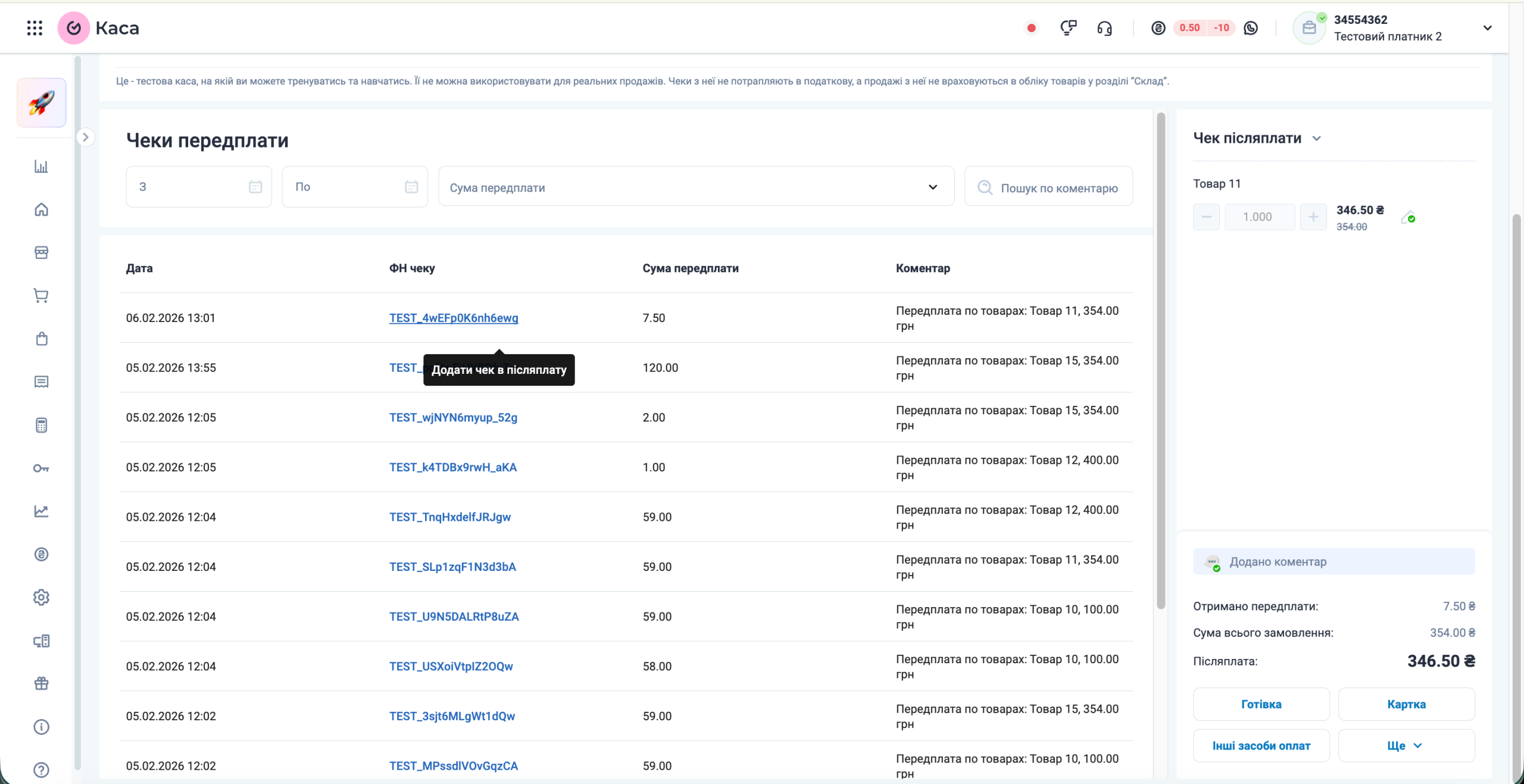Open the WhatsApp contact icon
This screenshot has height=784, width=1524.
[x=1251, y=28]
